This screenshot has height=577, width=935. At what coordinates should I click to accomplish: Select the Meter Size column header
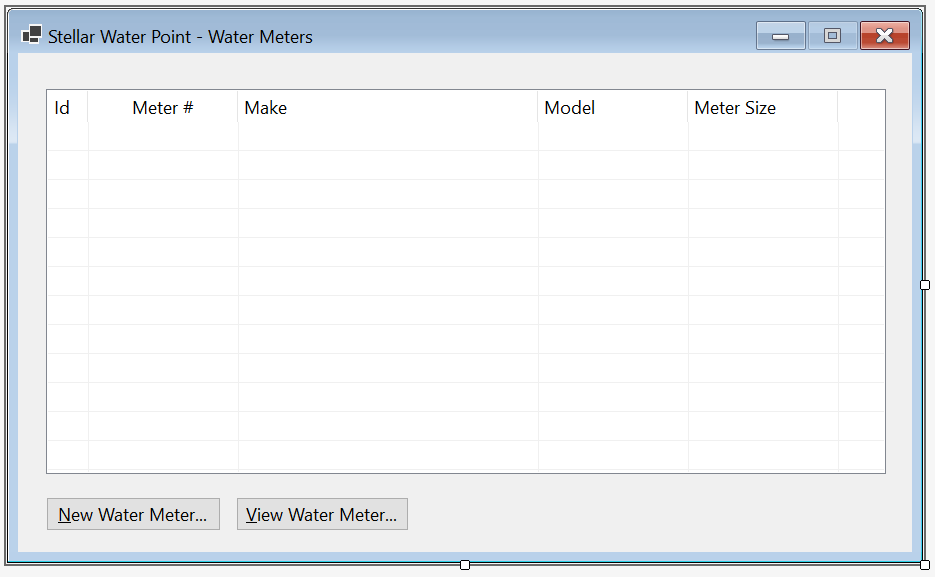763,107
